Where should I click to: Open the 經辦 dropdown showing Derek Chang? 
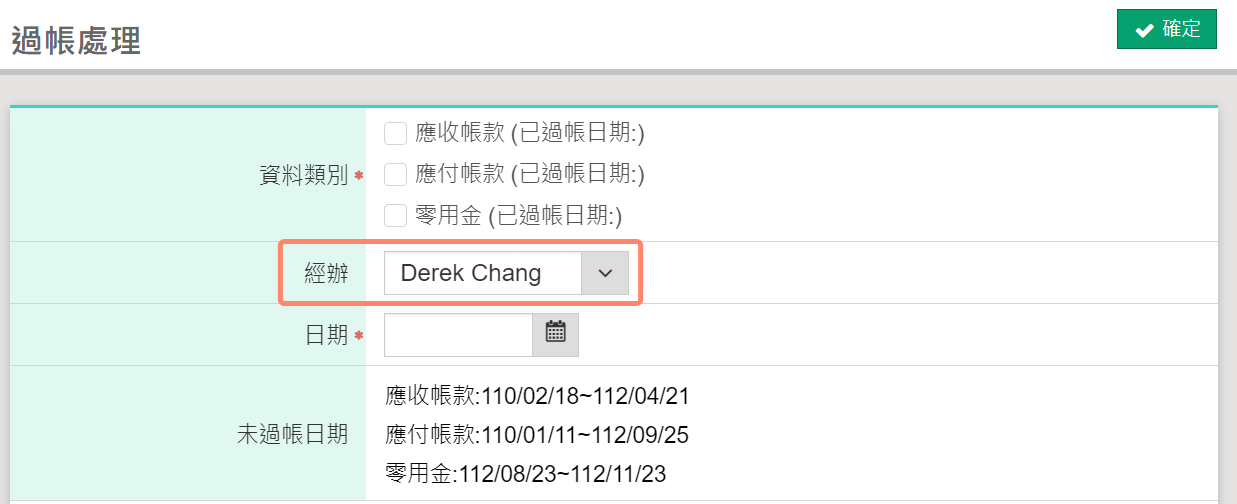click(506, 273)
